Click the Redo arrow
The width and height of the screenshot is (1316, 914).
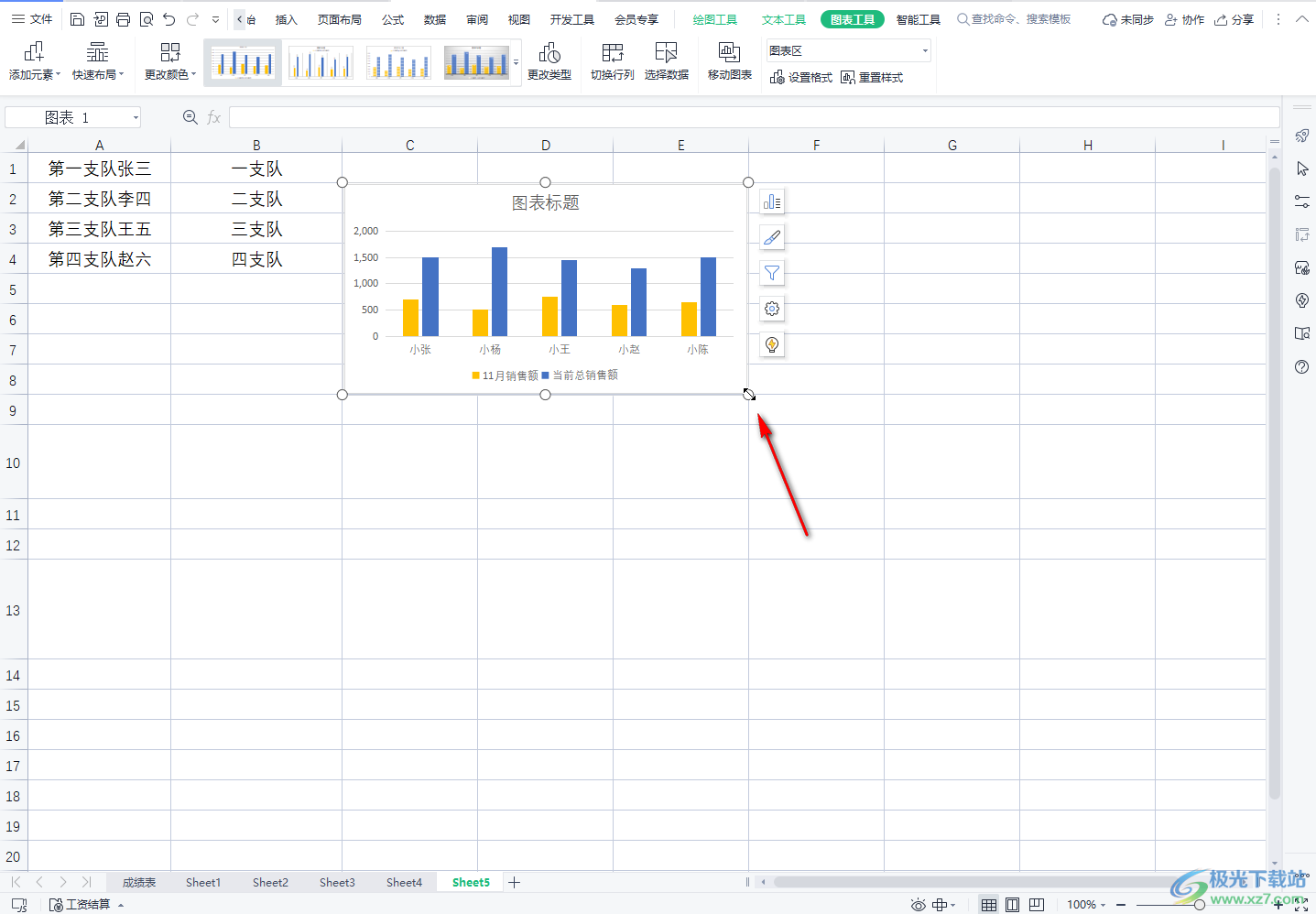click(x=192, y=19)
